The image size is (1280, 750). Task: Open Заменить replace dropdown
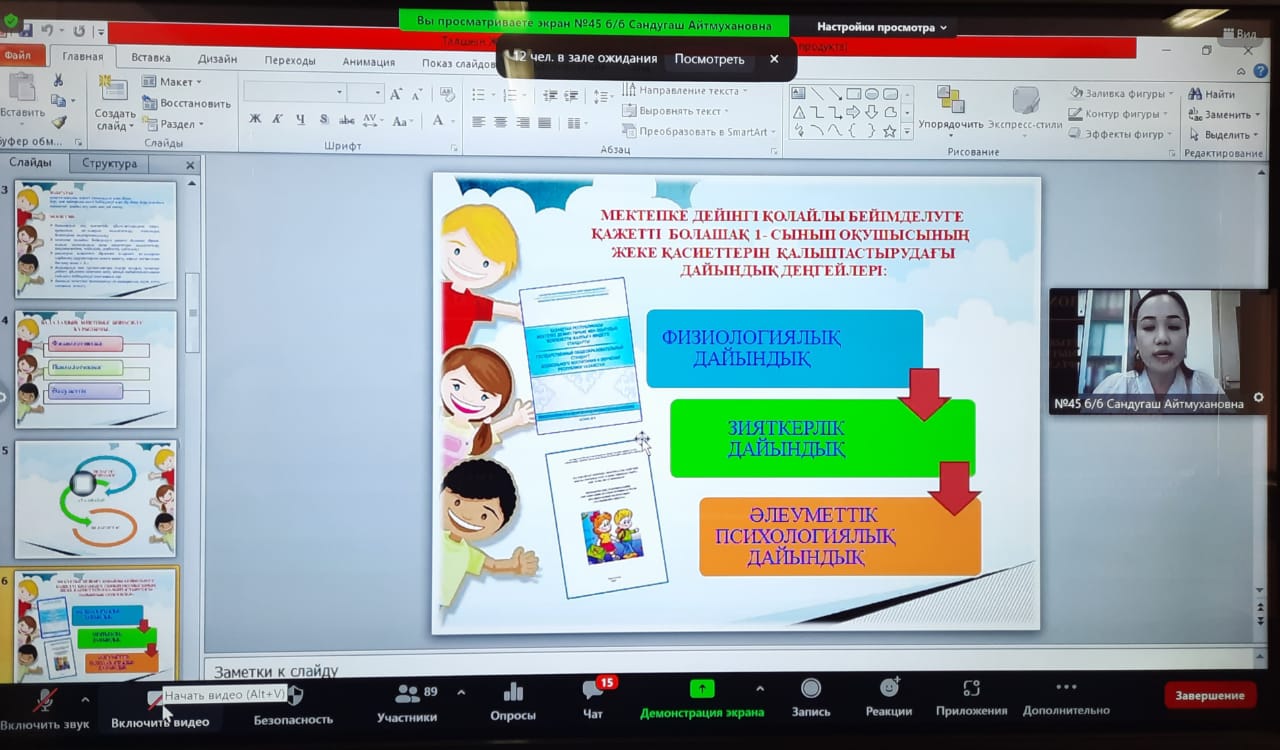click(1224, 114)
